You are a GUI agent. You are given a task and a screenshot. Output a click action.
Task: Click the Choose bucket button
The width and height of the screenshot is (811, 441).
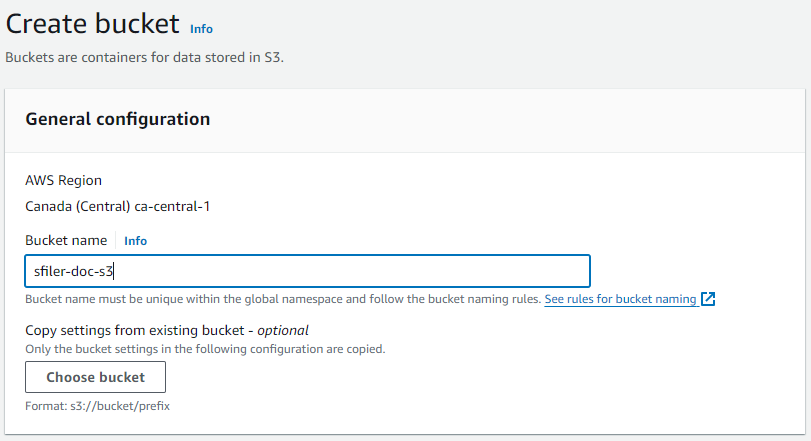tap(96, 377)
